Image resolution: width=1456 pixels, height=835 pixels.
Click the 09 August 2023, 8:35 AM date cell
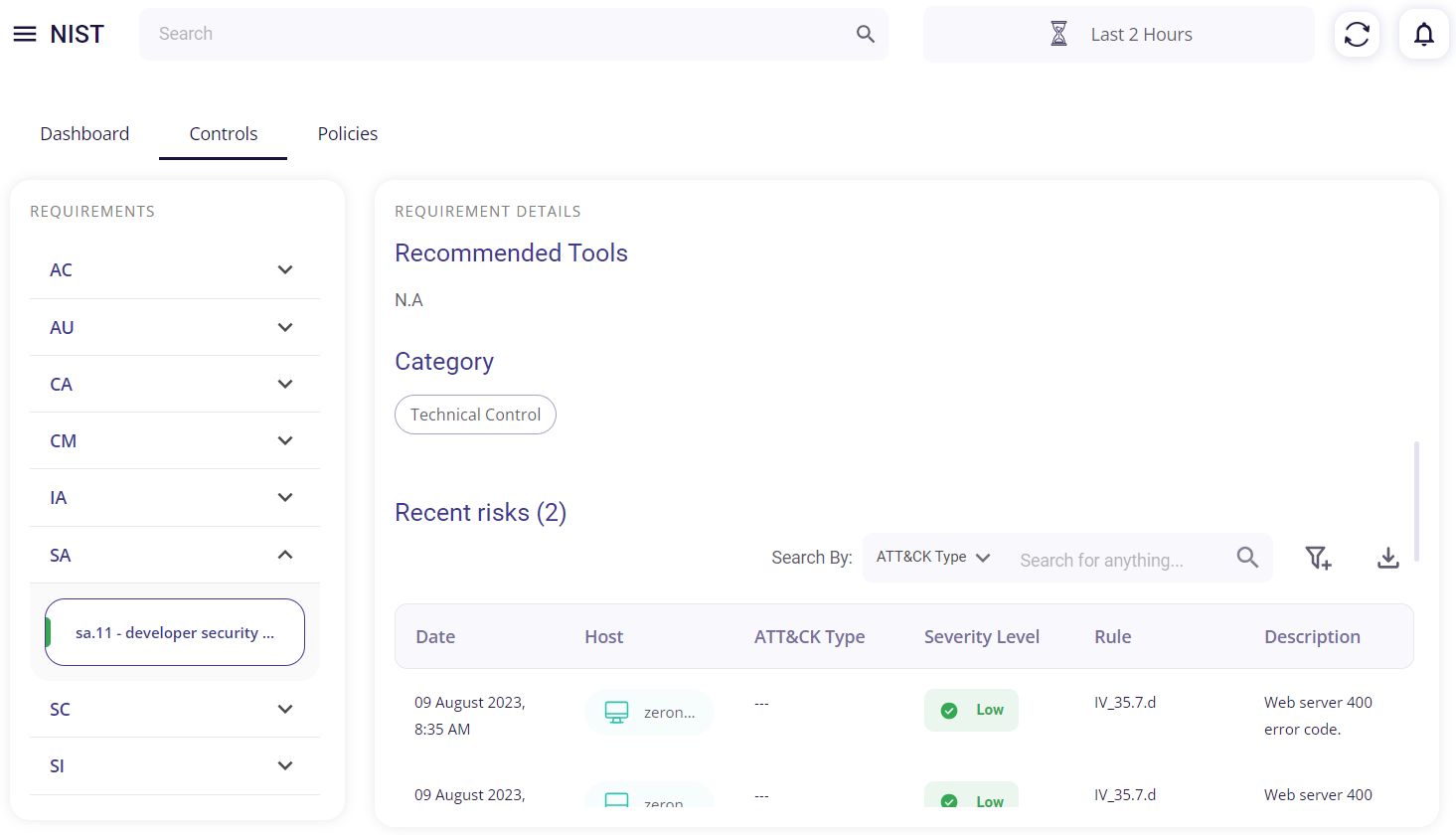click(470, 716)
